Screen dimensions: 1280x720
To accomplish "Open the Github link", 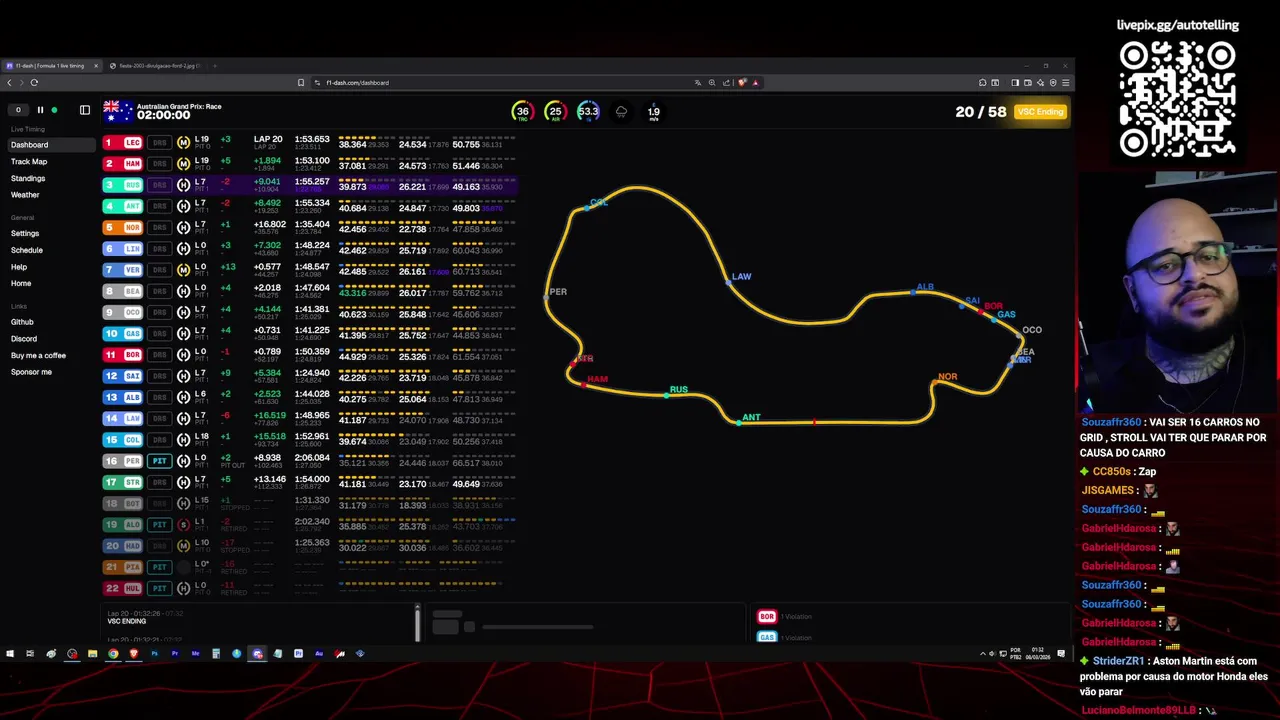I will tap(22, 322).
